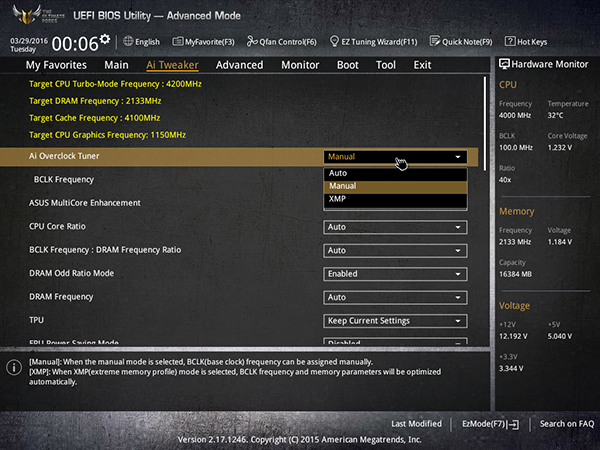This screenshot has width=600, height=450.
Task: Open Quick Note(F9) notepad icon
Action: 435,41
